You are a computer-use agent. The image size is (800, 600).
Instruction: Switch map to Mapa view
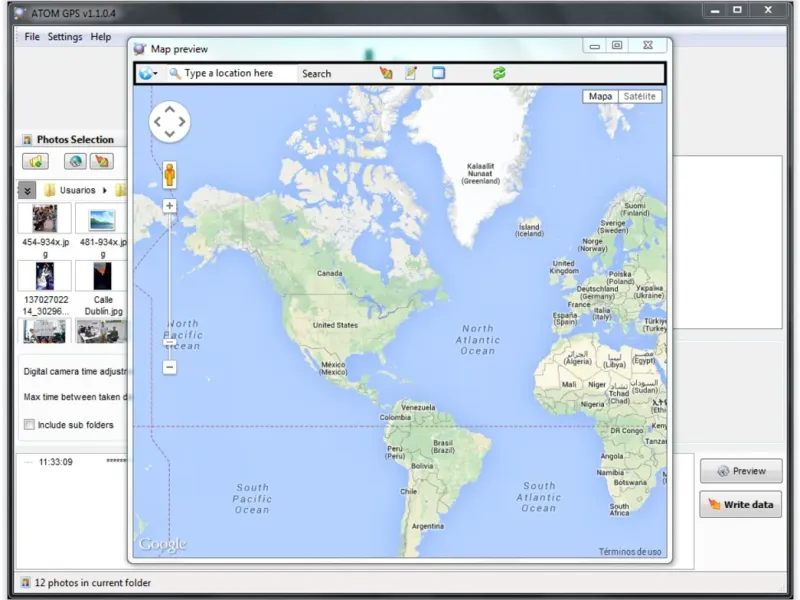(600, 96)
